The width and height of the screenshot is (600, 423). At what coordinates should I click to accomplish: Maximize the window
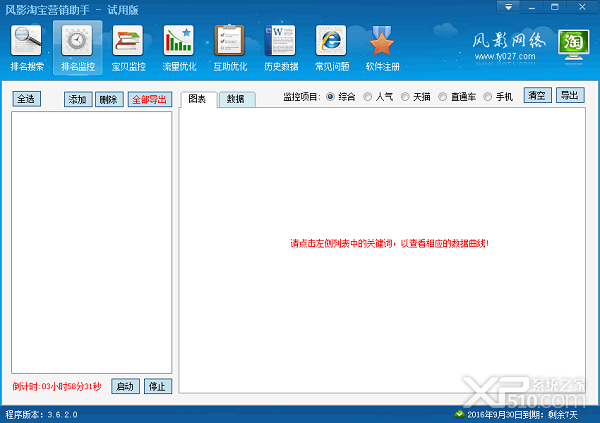click(554, 7)
